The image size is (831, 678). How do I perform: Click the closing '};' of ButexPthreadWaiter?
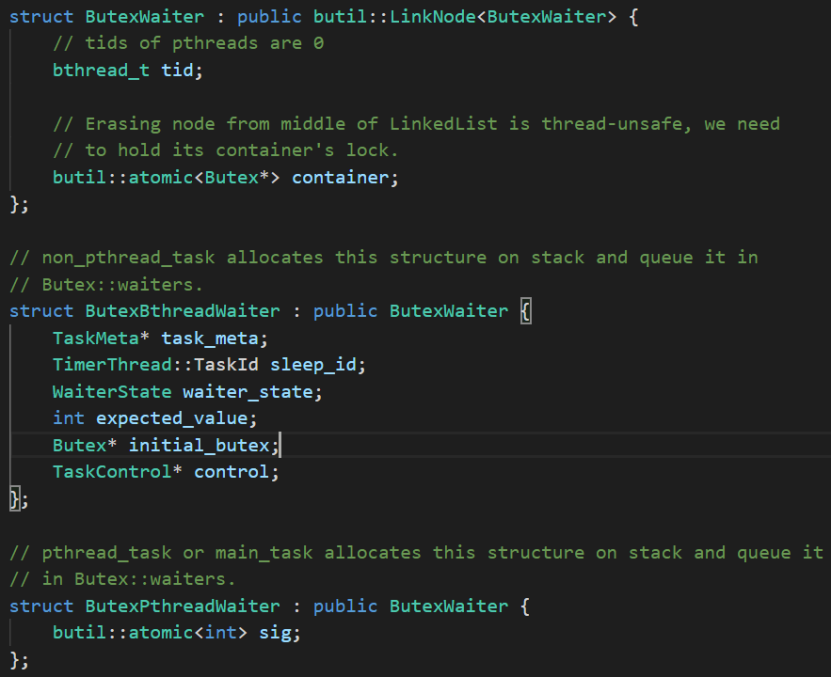19,660
